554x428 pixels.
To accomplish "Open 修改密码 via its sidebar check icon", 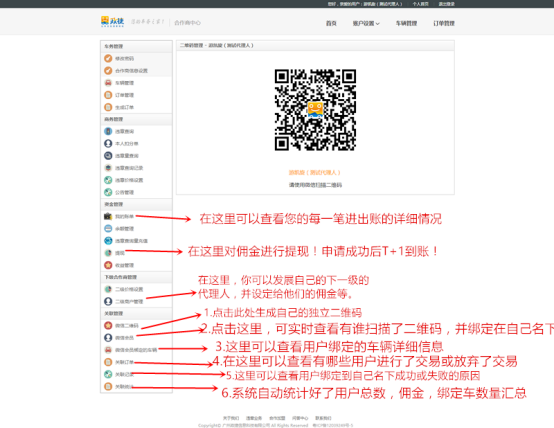I will tap(108, 58).
